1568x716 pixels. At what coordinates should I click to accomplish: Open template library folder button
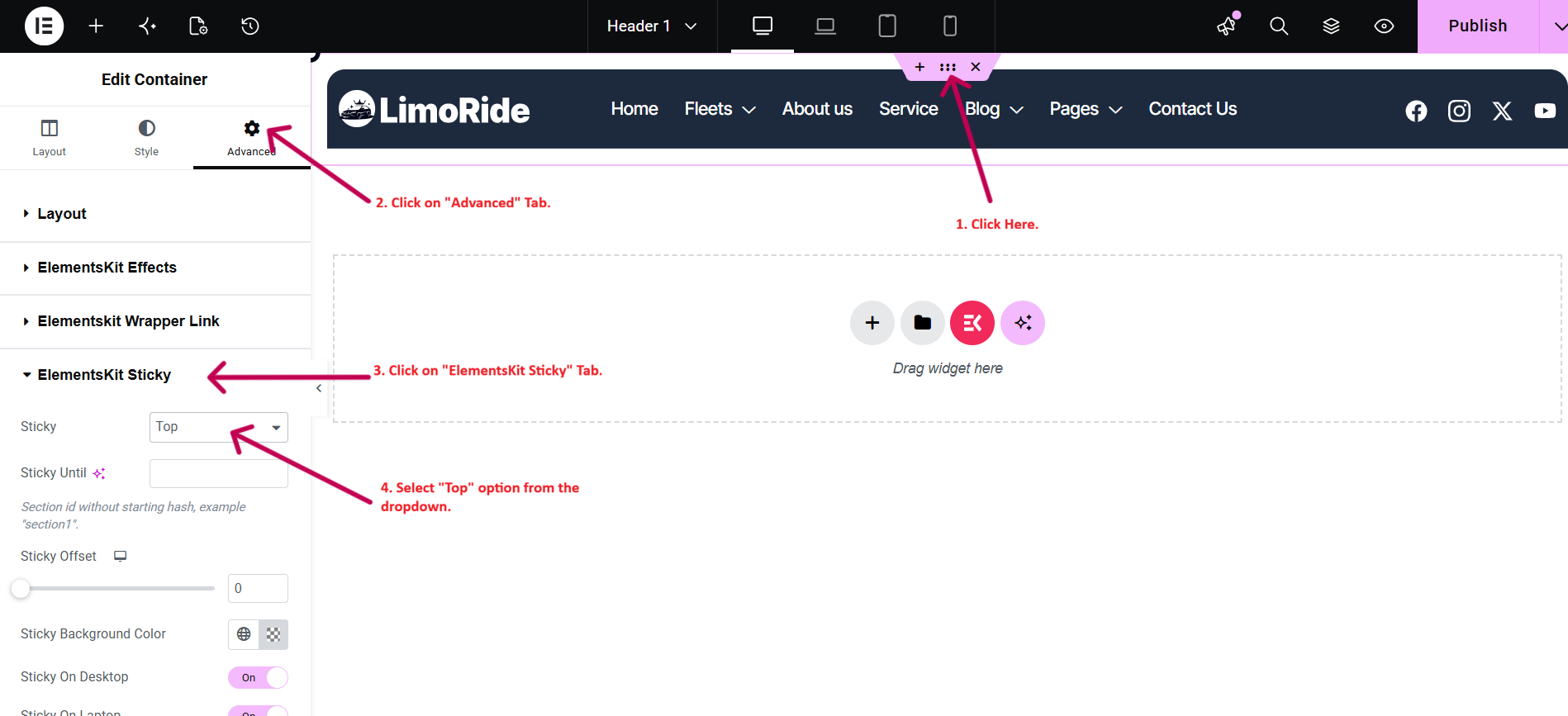(x=923, y=323)
